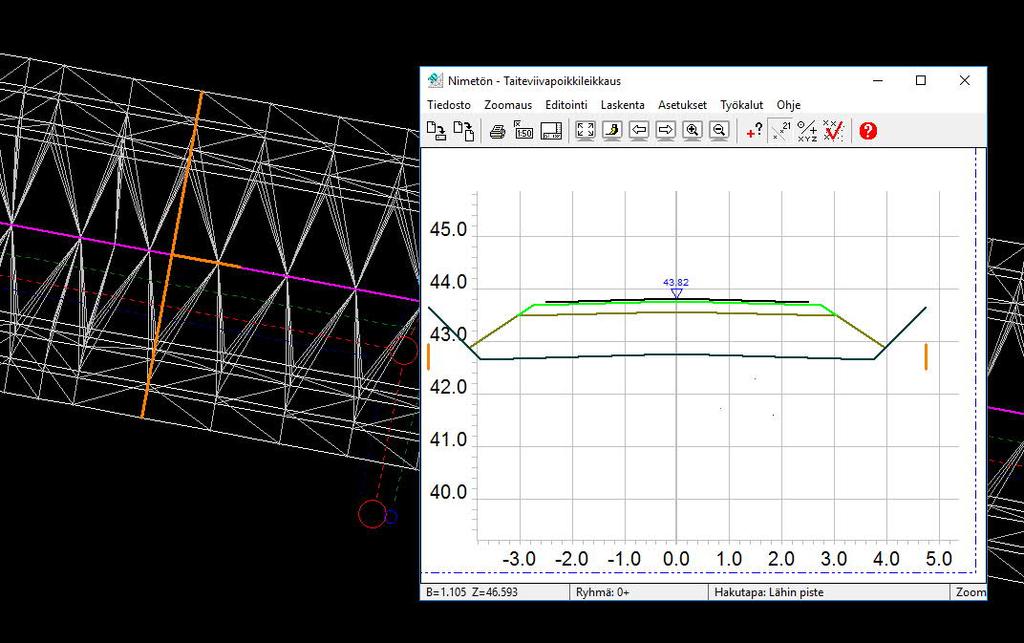This screenshot has height=643, width=1024.
Task: Maximize the Taiteviivapoikkileikkaus window
Action: pyautogui.click(x=921, y=80)
